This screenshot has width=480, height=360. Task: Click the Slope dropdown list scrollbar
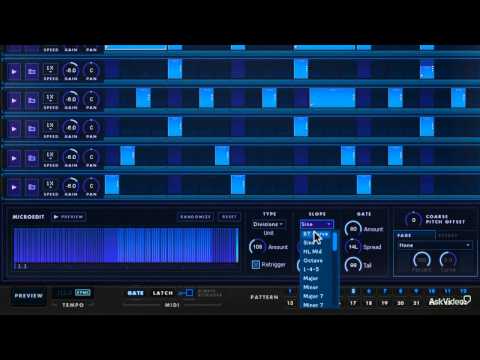[335, 241]
